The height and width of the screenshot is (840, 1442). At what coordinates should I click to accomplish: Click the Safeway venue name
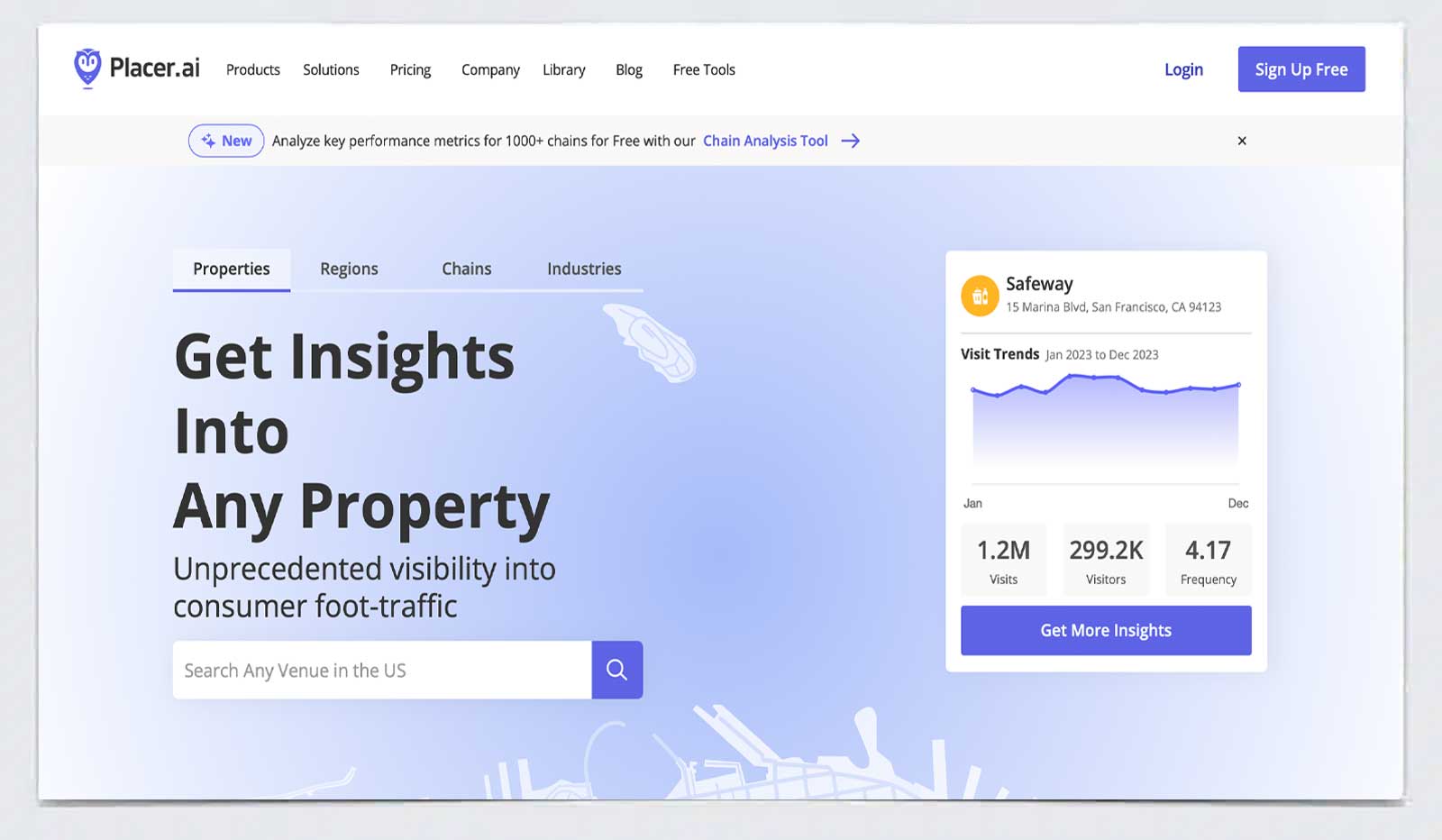[1039, 284]
